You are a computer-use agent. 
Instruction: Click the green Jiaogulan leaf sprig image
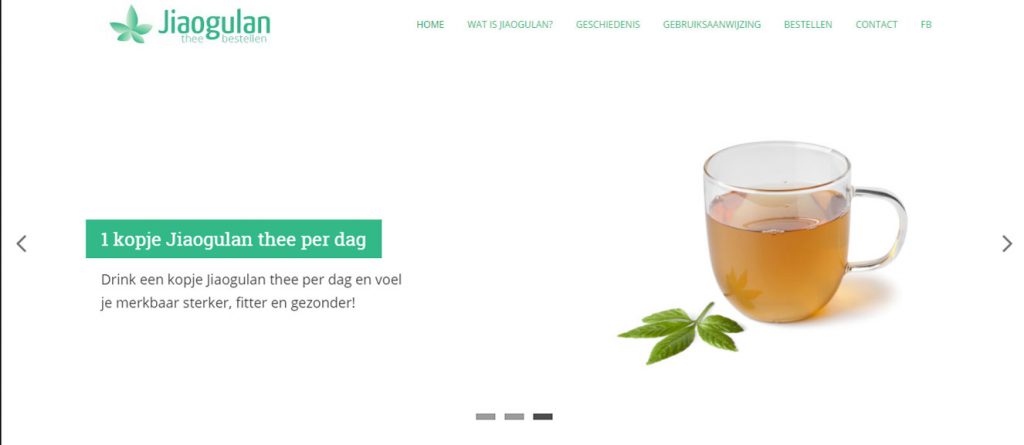pyautogui.click(x=680, y=331)
